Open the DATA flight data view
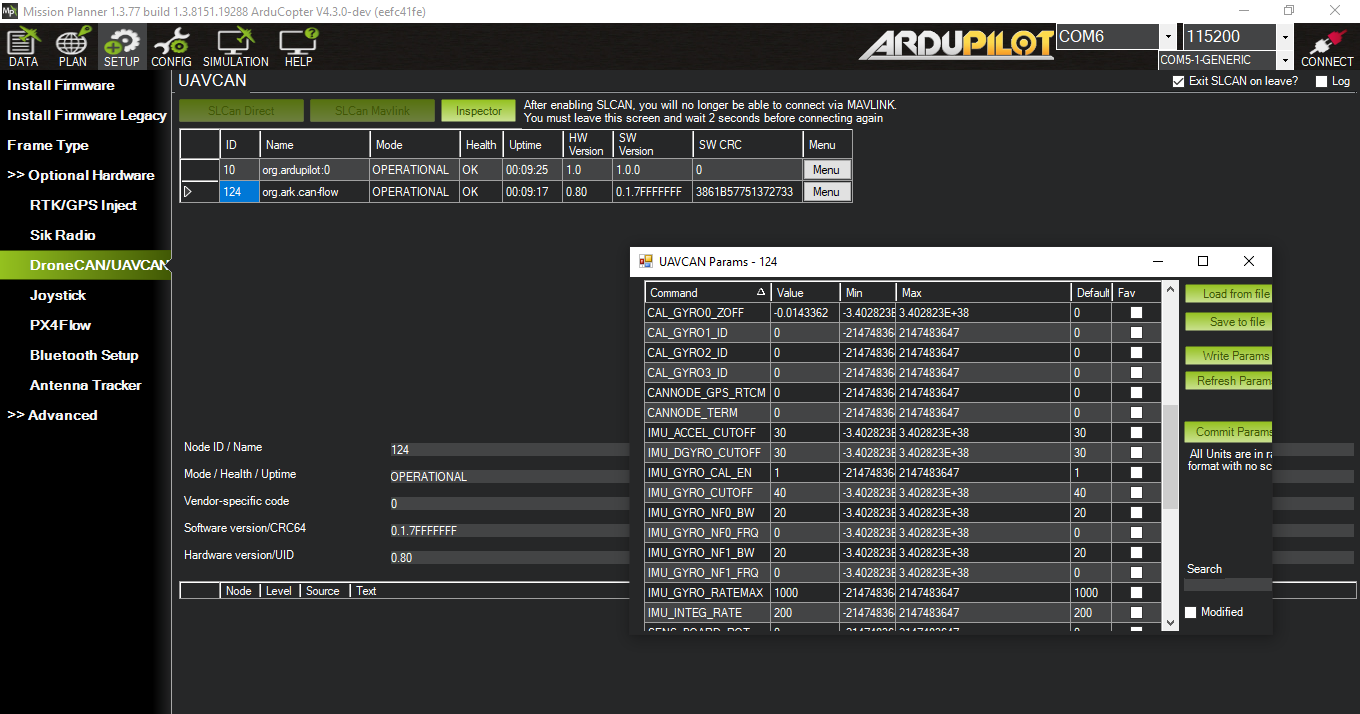Screen dimensions: 1360x714 [23, 48]
